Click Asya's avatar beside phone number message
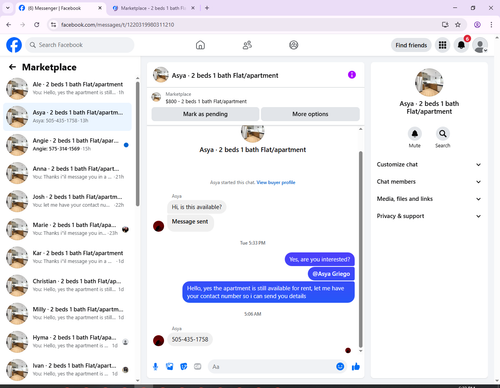Screen dimensions: 500x388 point(158,340)
